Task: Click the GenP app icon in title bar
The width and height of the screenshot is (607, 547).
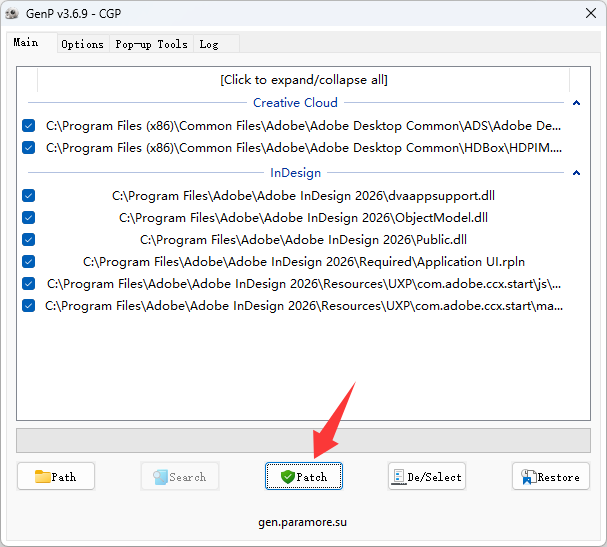Action: pyautogui.click(x=12, y=14)
